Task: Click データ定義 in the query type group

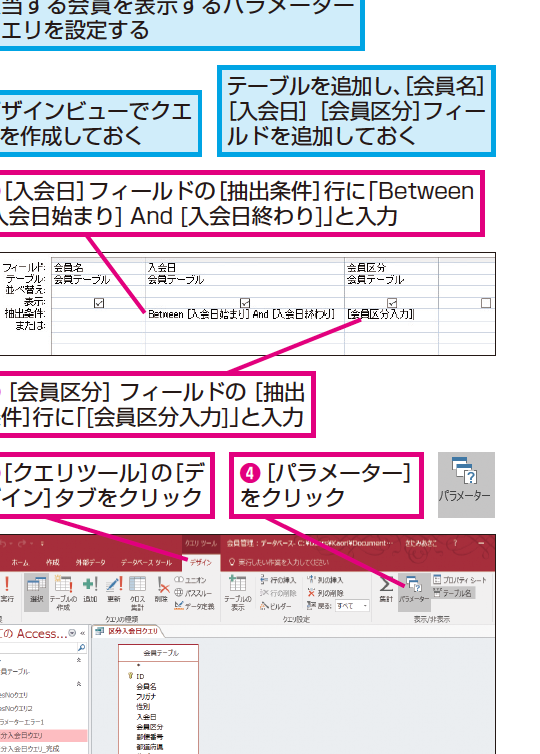Action: tap(194, 606)
